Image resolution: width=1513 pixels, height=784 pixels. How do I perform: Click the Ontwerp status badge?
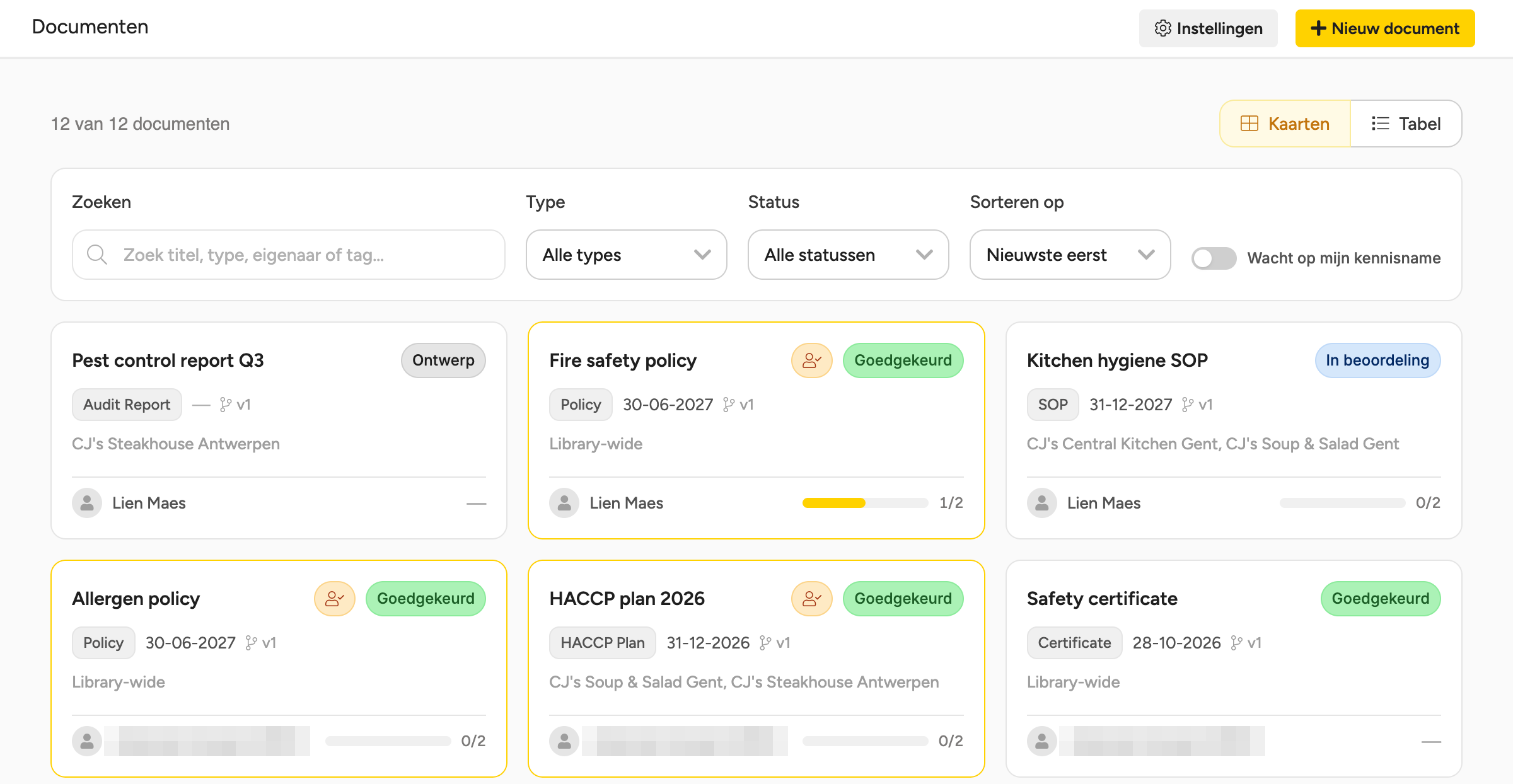(x=443, y=361)
